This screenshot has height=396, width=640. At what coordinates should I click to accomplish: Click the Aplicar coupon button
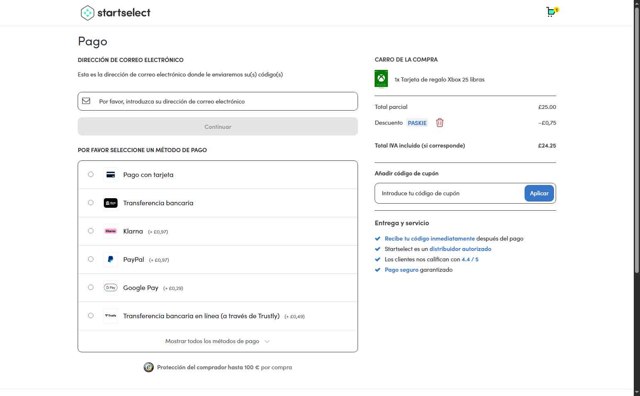pos(539,193)
